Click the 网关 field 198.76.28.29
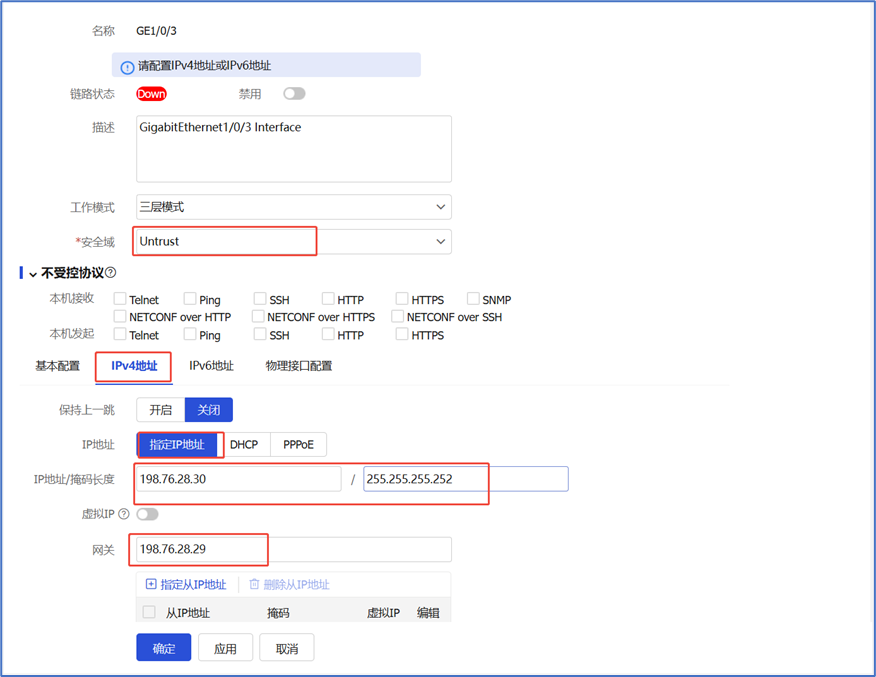 pos(294,549)
